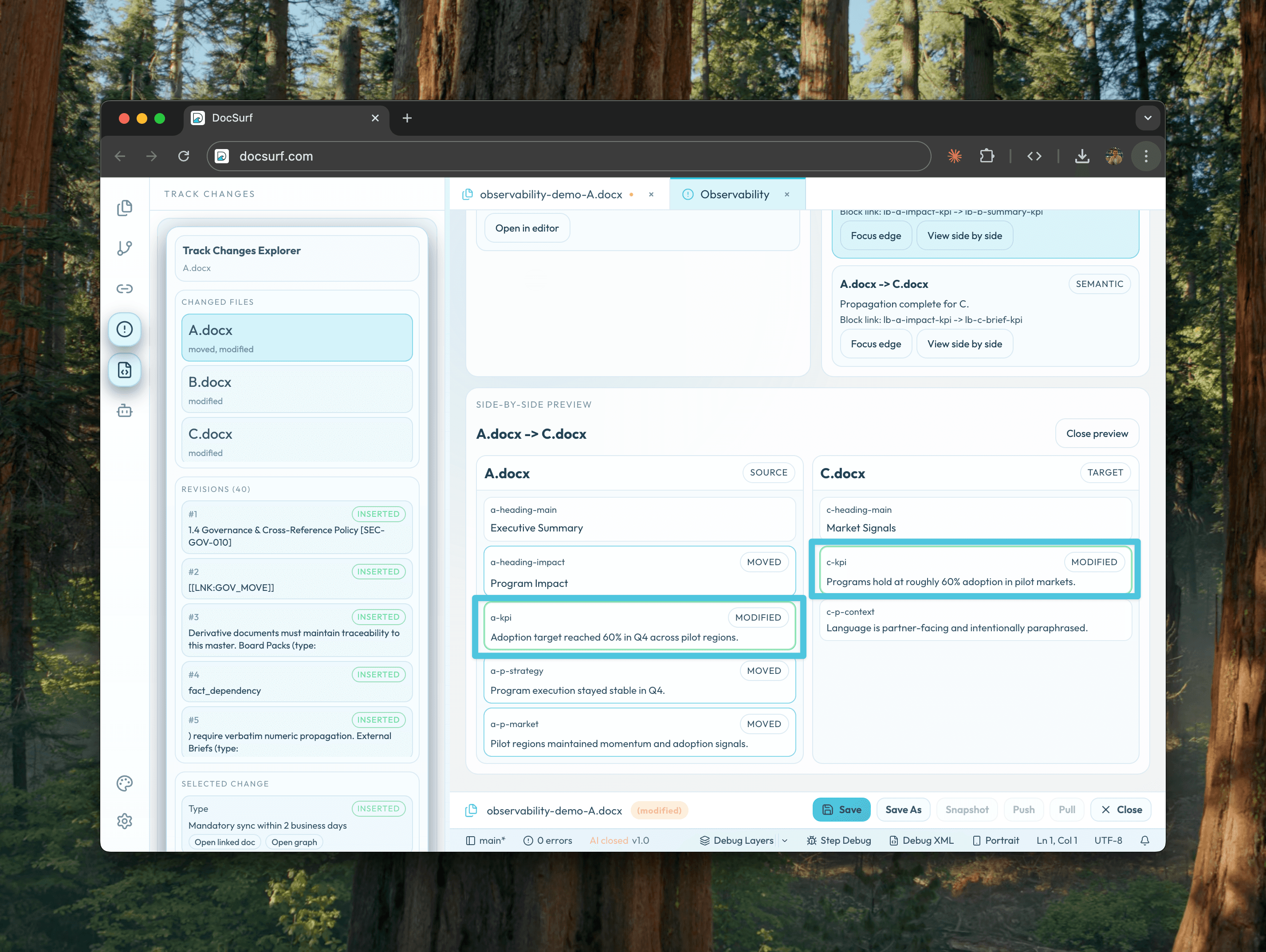Open the browser tab overflow chevron
This screenshot has height=952, width=1266.
(x=1148, y=118)
